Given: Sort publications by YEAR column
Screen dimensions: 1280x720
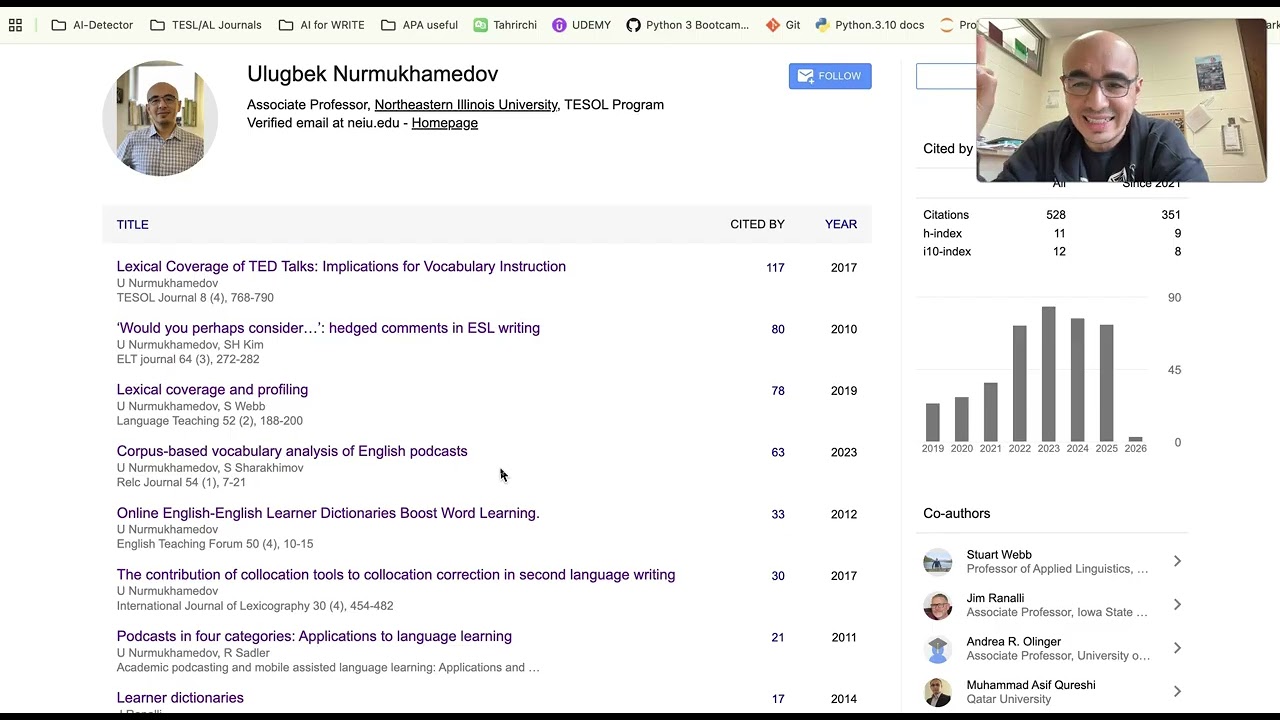Looking at the screenshot, I should pos(841,224).
